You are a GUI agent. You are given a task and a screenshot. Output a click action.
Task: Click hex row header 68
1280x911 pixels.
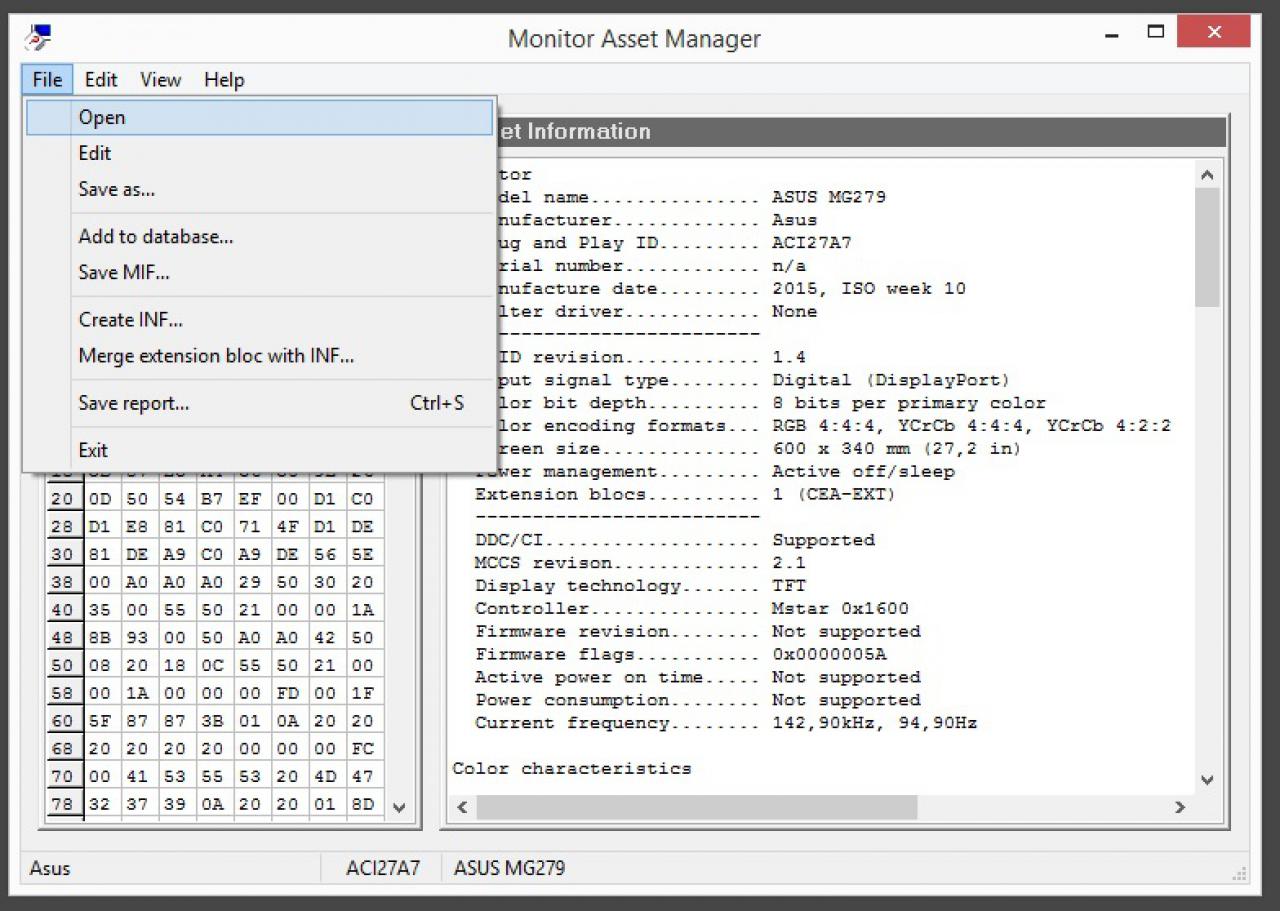tap(63, 748)
